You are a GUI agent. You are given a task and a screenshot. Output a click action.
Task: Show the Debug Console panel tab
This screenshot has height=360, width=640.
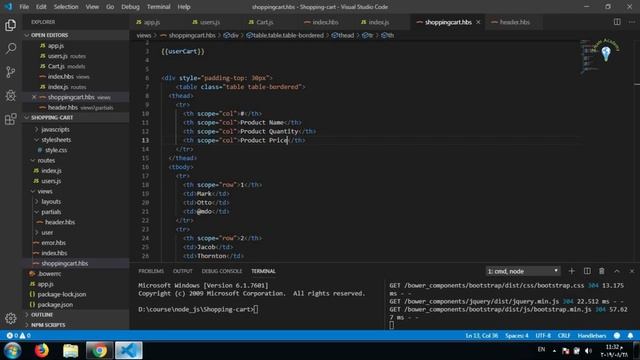tap(222, 271)
